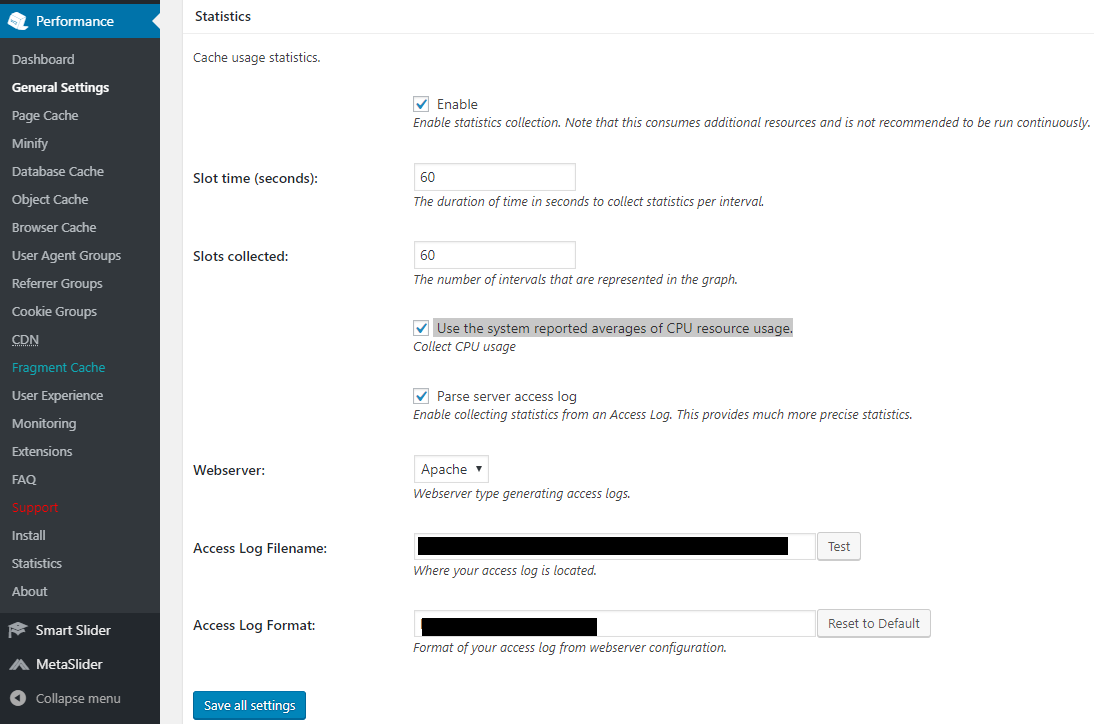Open Dashboard in the Performance menu

[x=43, y=59]
